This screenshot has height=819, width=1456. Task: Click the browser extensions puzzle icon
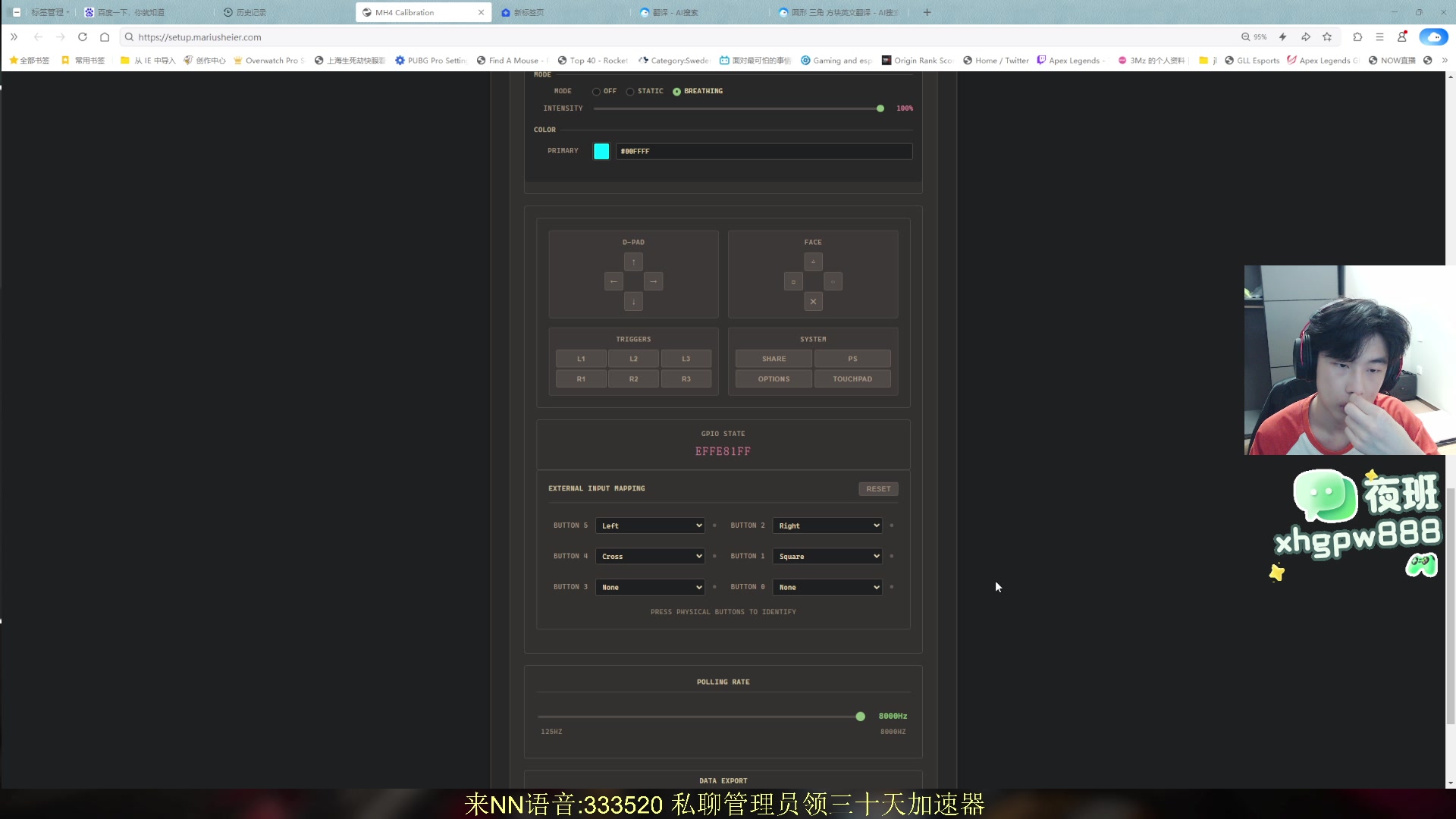tap(1357, 36)
